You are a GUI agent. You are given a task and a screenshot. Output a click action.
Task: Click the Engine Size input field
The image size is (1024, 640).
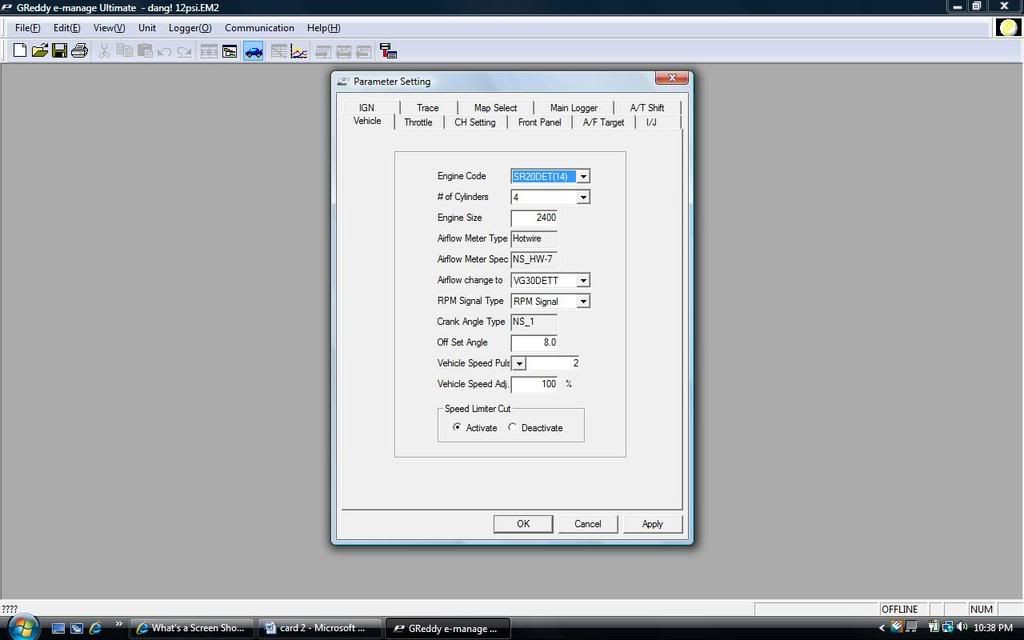pyautogui.click(x=534, y=218)
